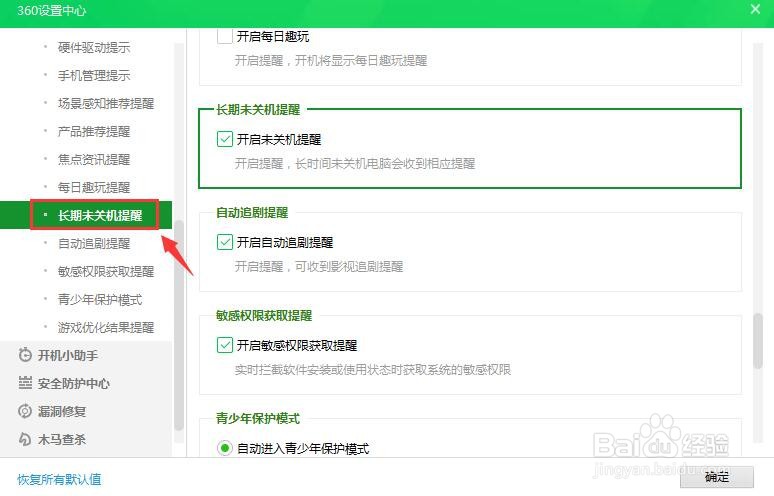
Task: Select 游戏优化结果提醒 sidebar item
Action: 106,327
